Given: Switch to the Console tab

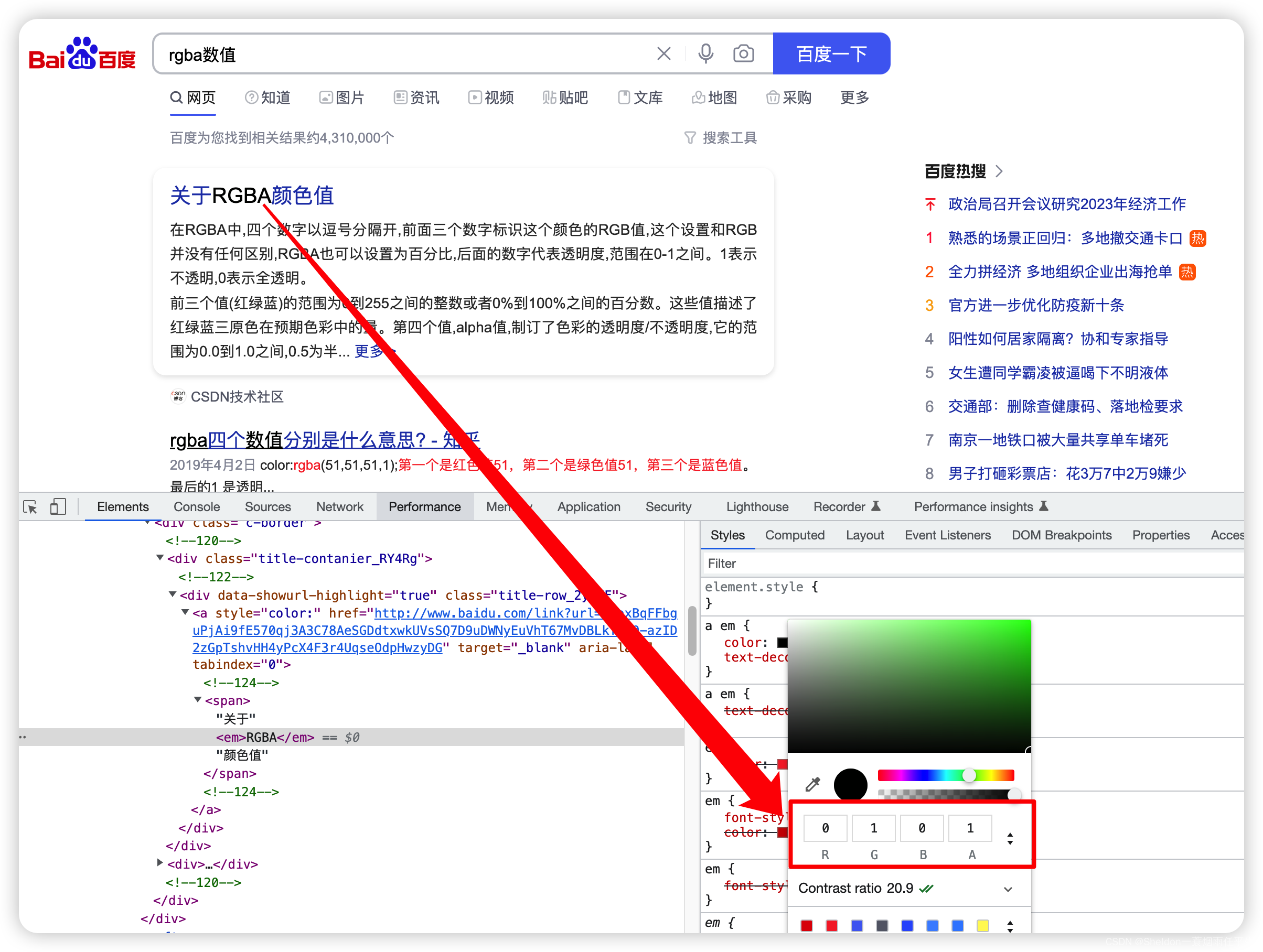Looking at the screenshot, I should click(196, 507).
